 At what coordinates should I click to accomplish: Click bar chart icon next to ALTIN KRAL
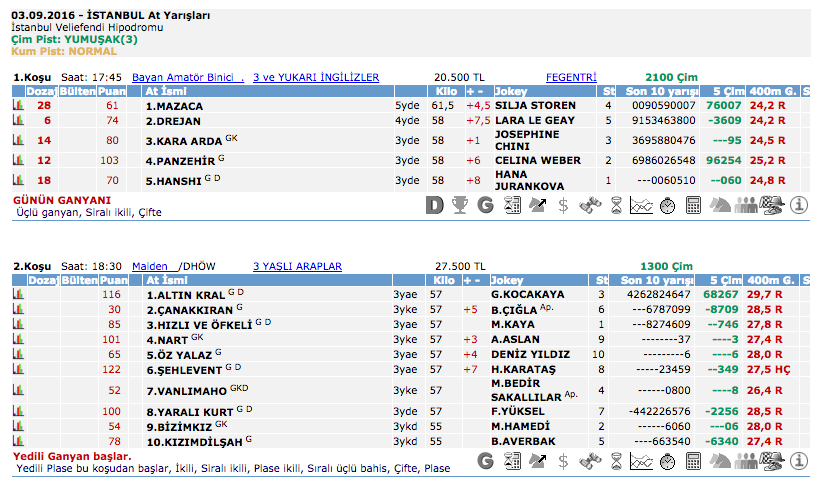tap(18, 295)
